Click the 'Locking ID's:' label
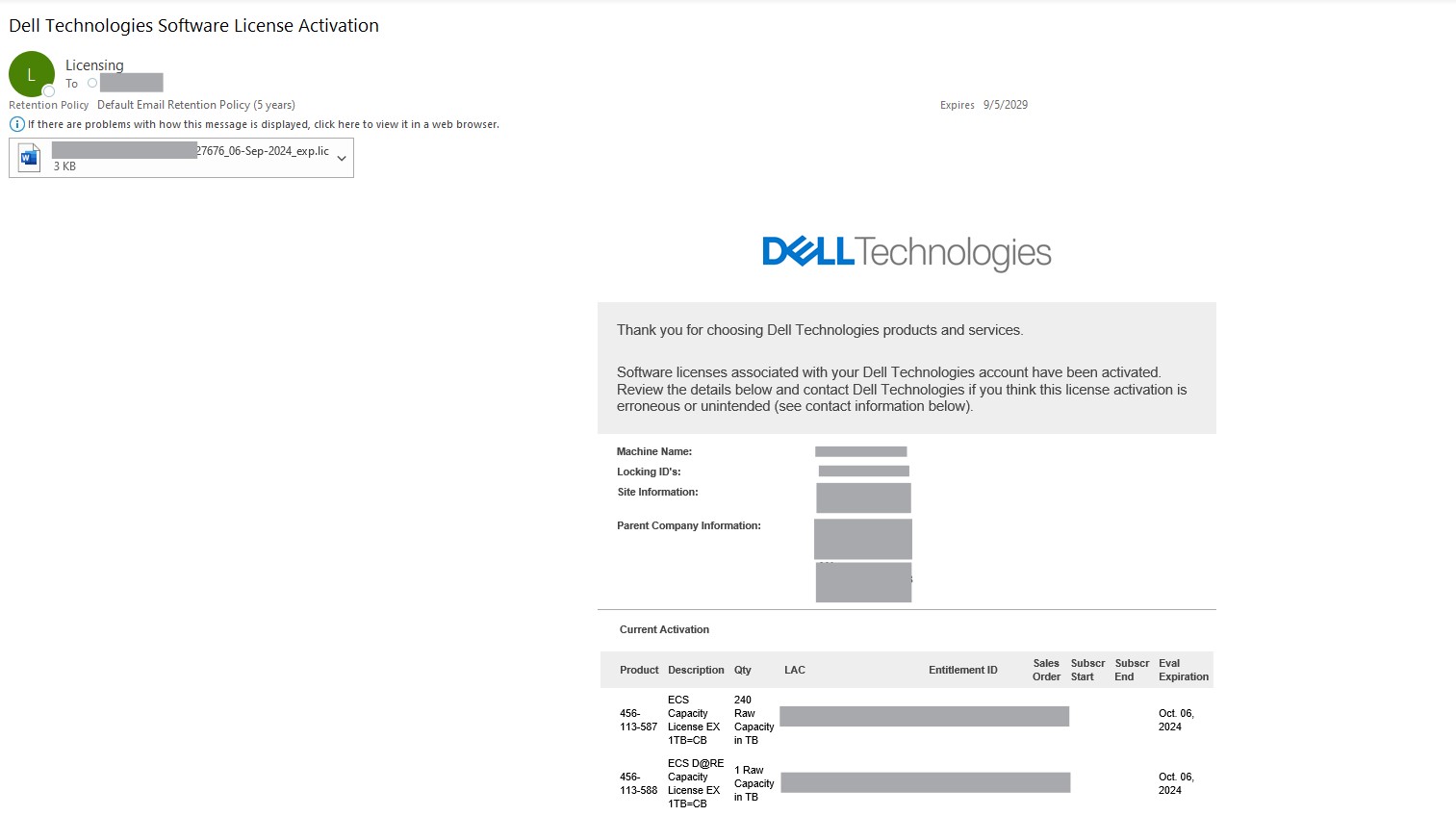Image resolution: width=1456 pixels, height=816 pixels. pyautogui.click(x=649, y=472)
